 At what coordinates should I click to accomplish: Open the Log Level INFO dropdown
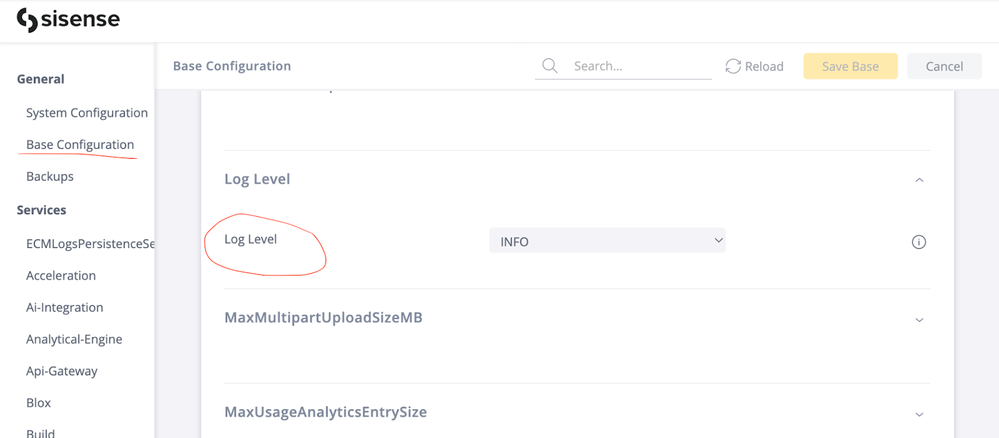[x=607, y=241]
